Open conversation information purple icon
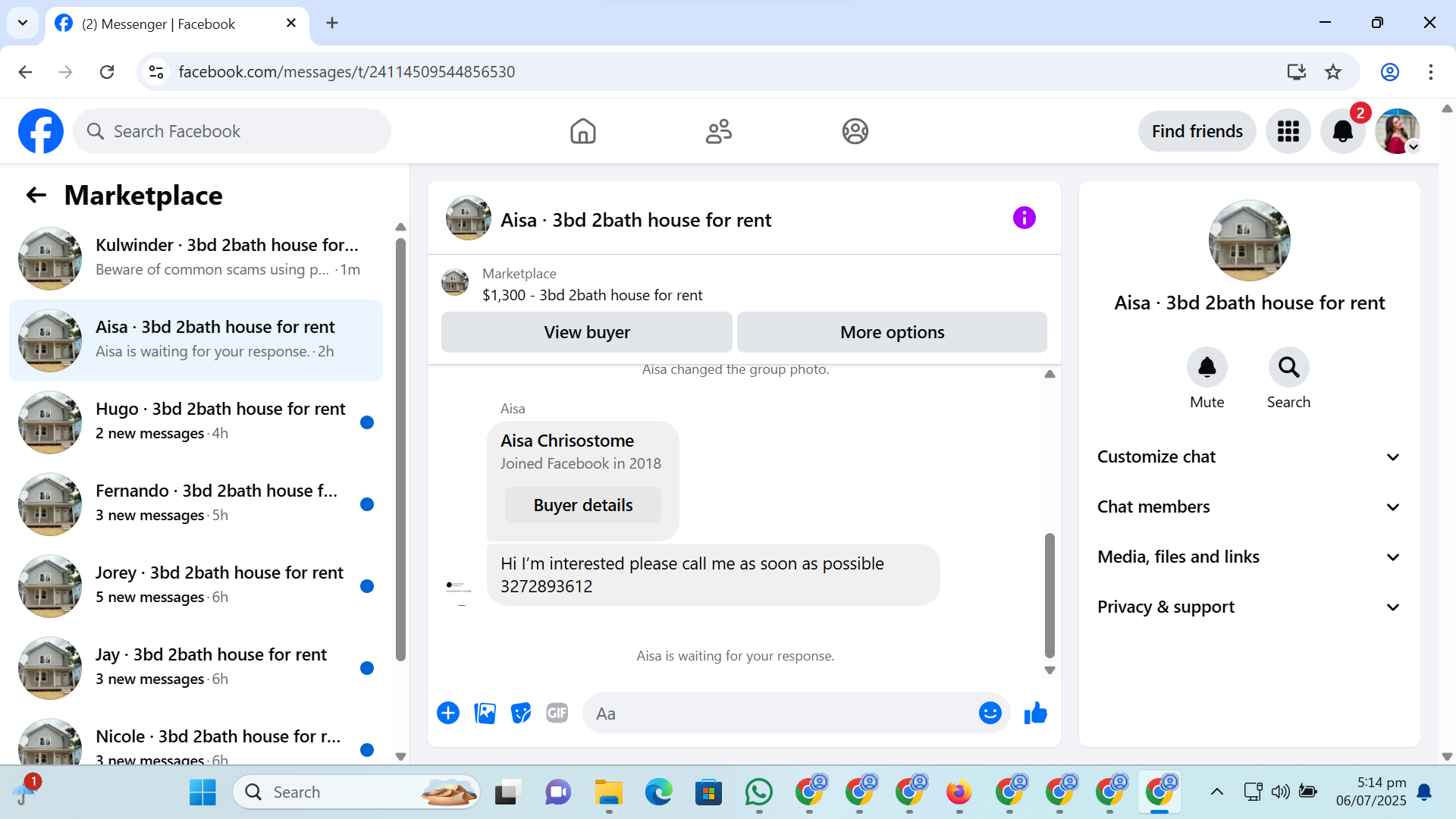This screenshot has height=819, width=1456. point(1024,218)
